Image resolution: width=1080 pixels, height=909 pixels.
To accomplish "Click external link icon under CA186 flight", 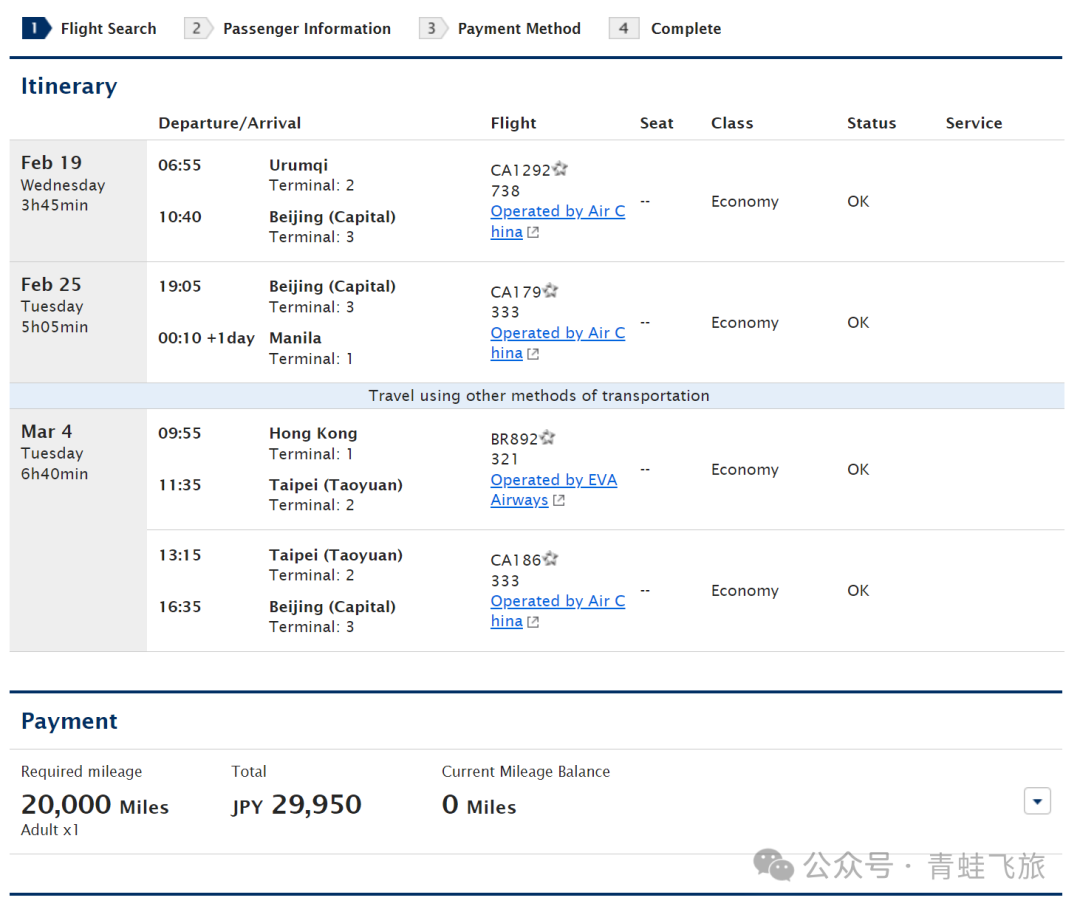I will pos(533,622).
